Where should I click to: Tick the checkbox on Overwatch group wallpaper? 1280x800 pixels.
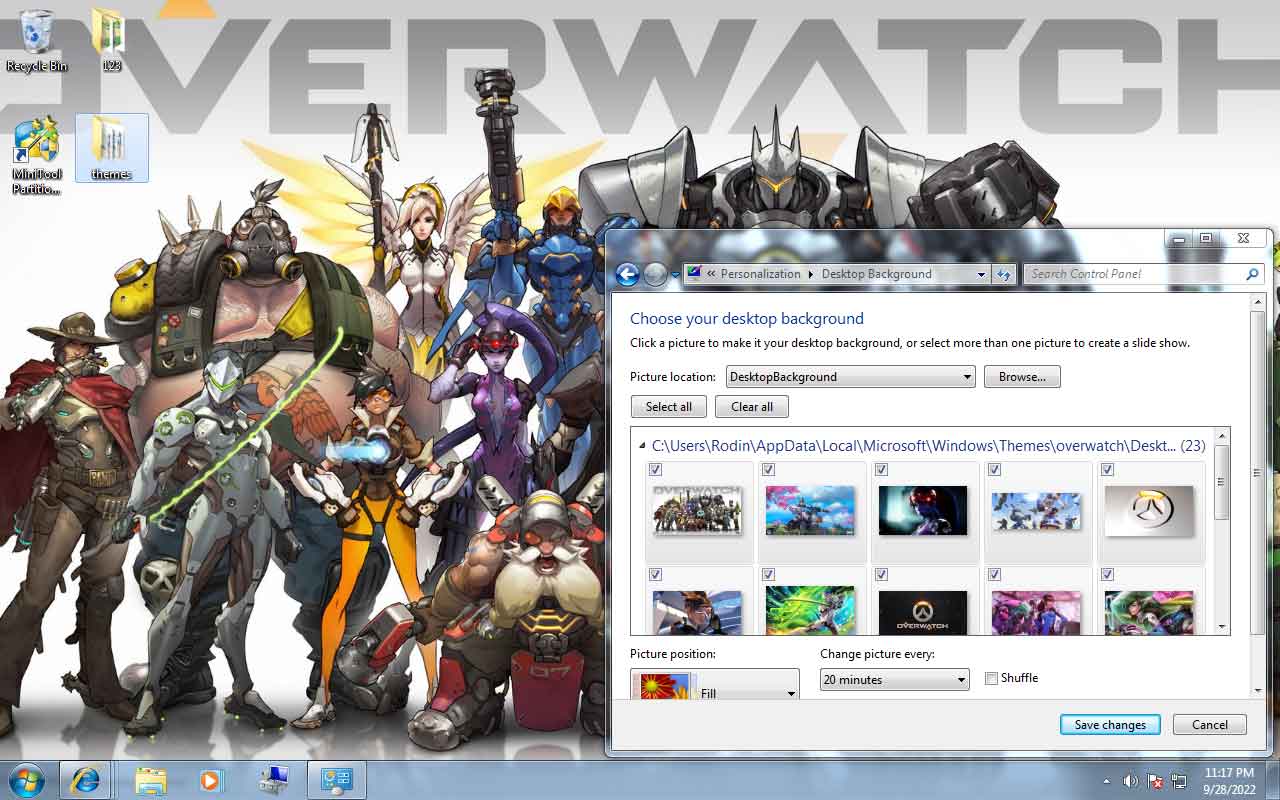(655, 469)
